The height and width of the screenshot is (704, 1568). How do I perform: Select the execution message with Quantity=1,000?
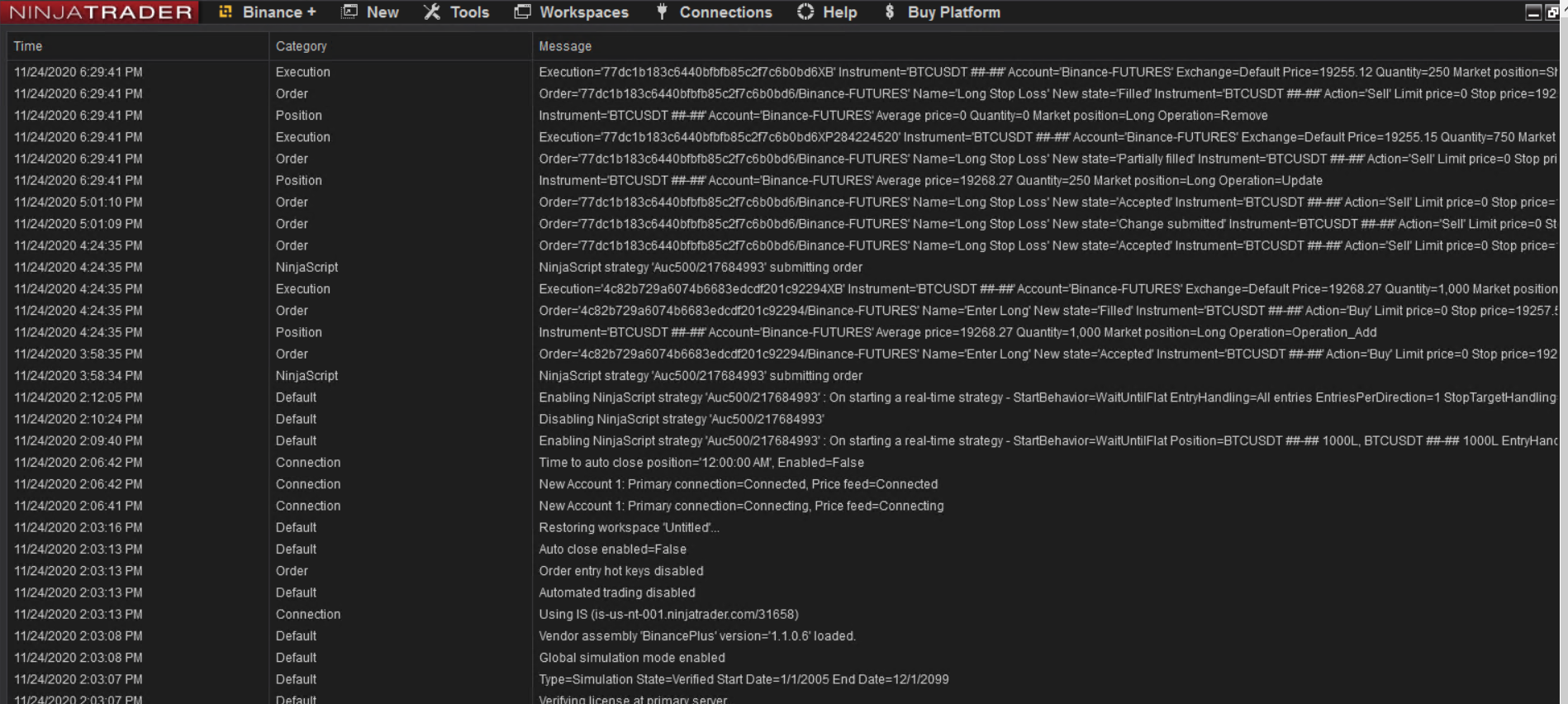[x=1048, y=289]
